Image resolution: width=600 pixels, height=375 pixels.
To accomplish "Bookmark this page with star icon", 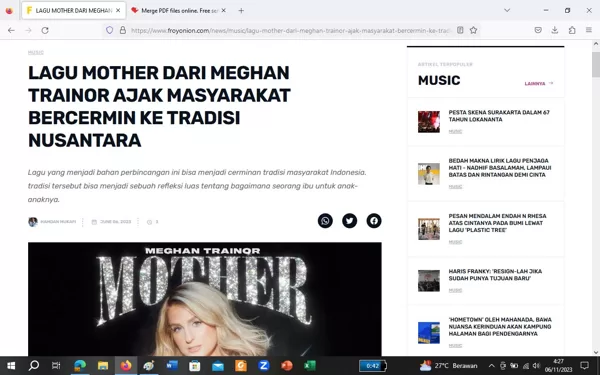I will coord(473,30).
